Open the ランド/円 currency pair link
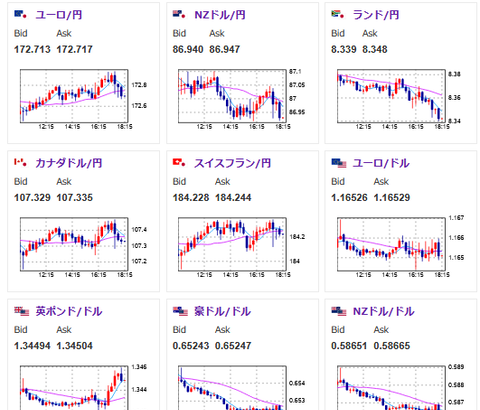Screen dimensions: 480x410 (376, 15)
